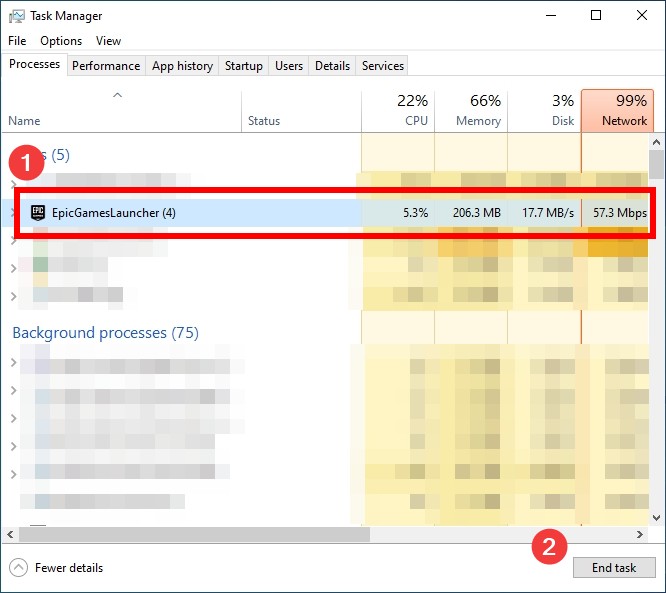Screen dimensions: 666x593
Task: Click the Fewer details link
Action: click(x=69, y=568)
